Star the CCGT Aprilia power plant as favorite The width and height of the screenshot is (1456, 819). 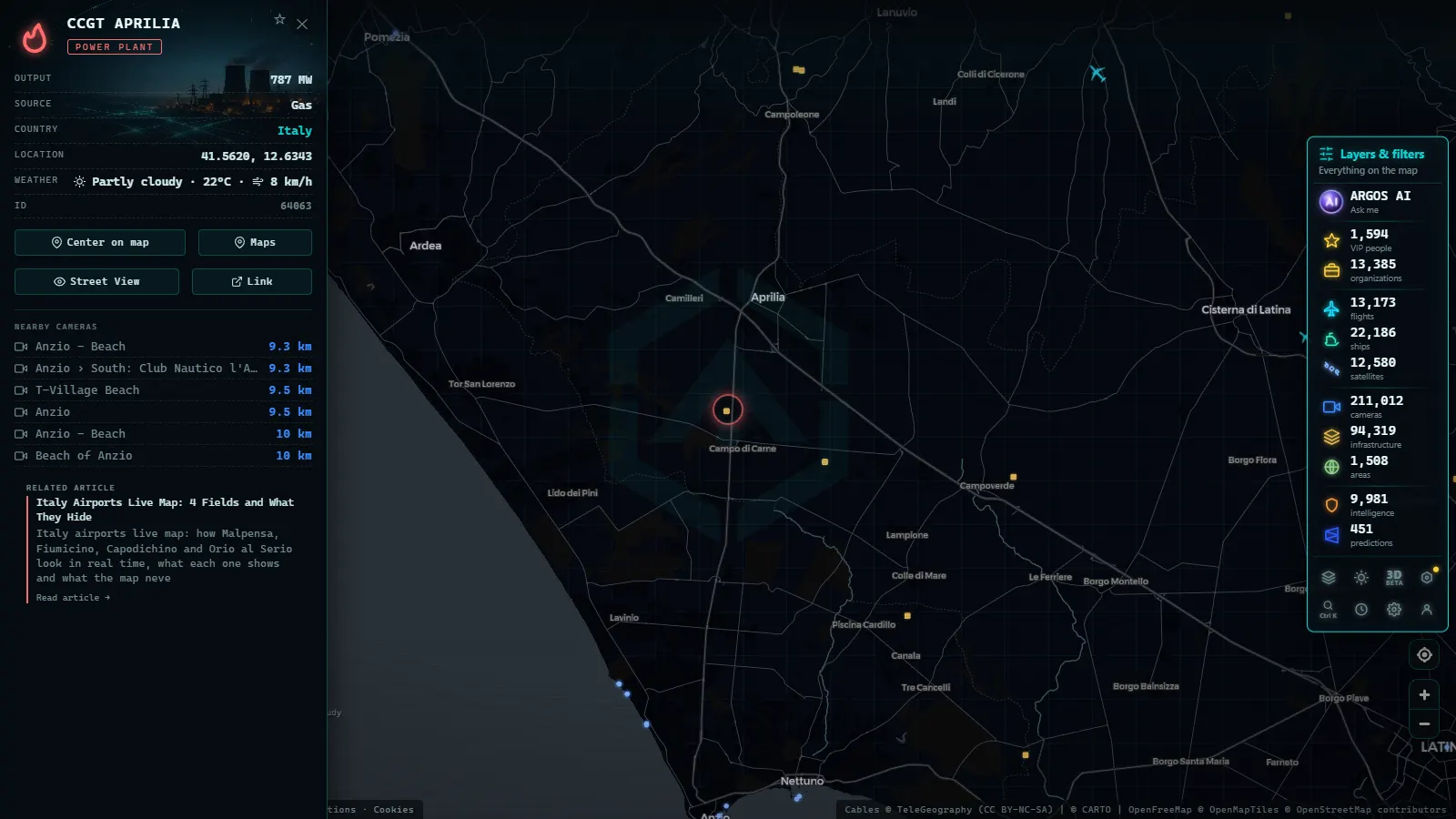point(280,19)
